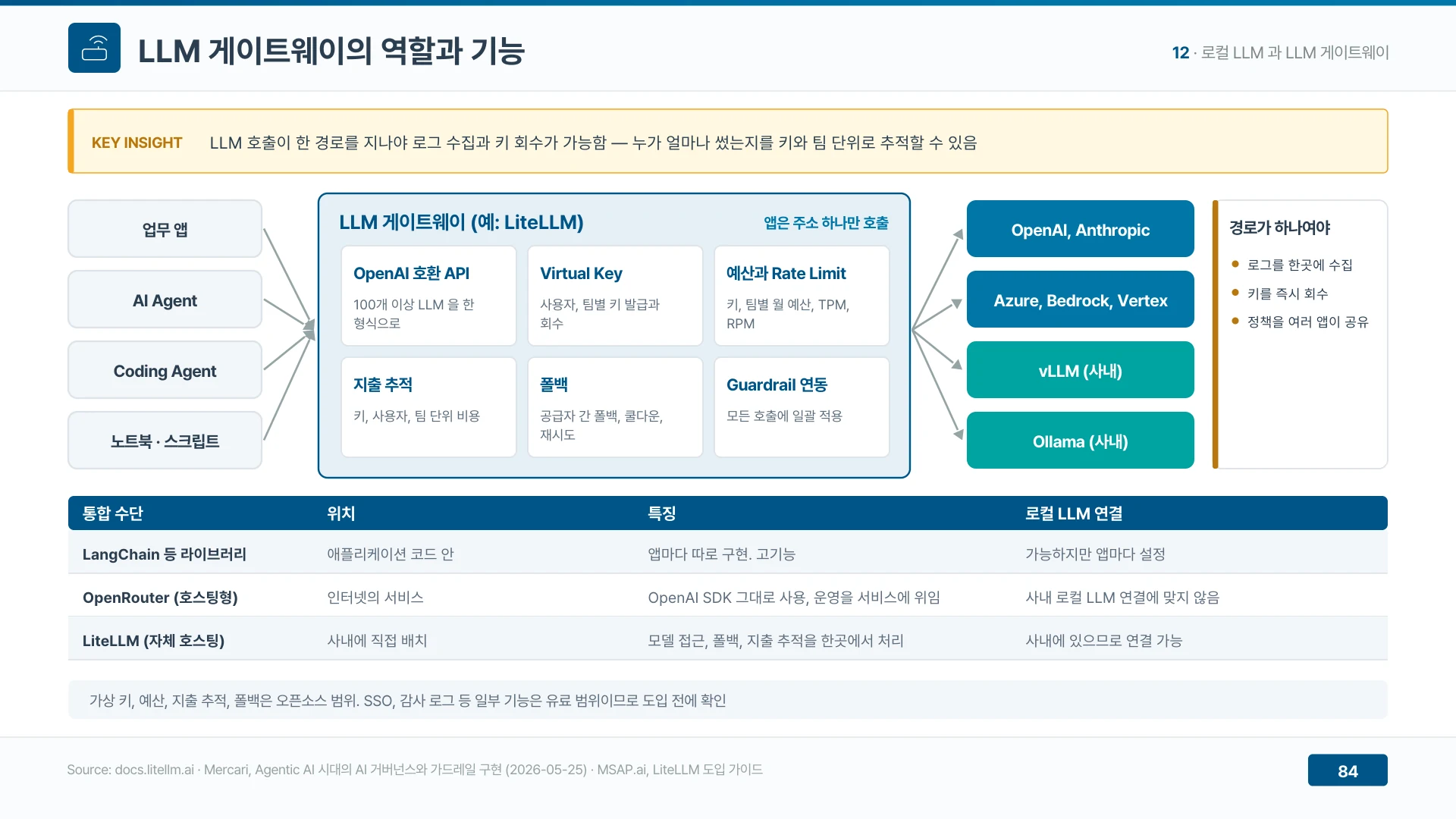
Task: Click the Source citation line in the footer
Action: coord(415,770)
